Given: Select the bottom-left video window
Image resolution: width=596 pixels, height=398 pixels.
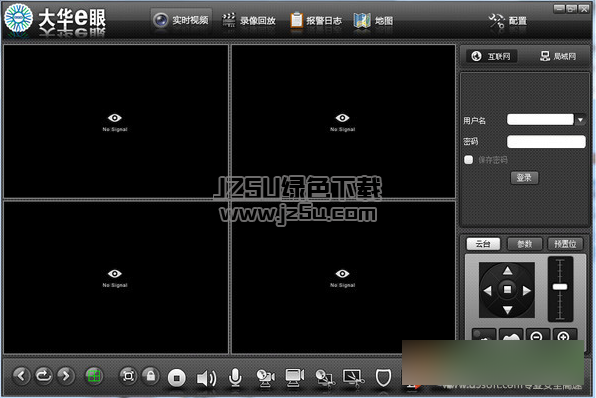Looking at the screenshot, I should (116, 277).
